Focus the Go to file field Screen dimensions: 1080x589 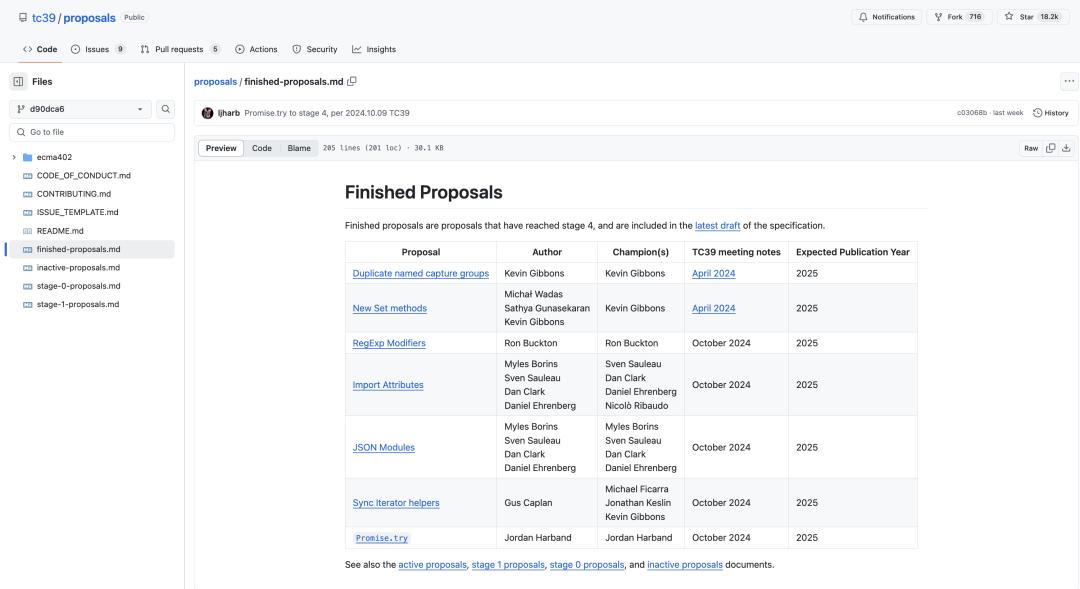tap(92, 132)
